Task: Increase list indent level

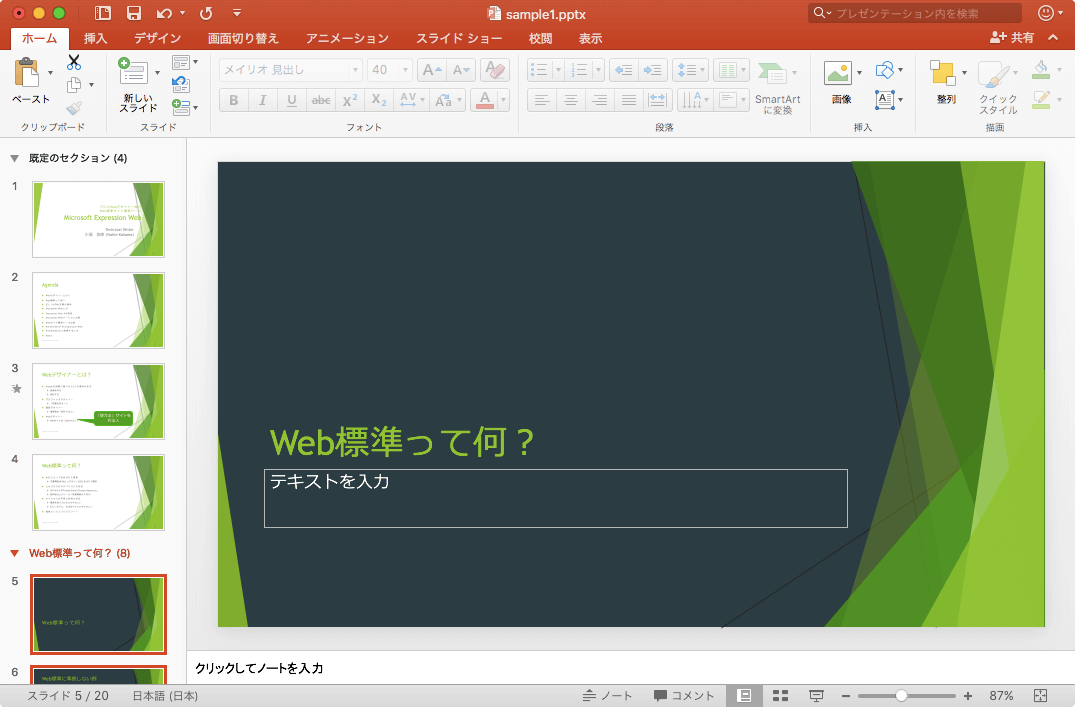Action: [652, 70]
